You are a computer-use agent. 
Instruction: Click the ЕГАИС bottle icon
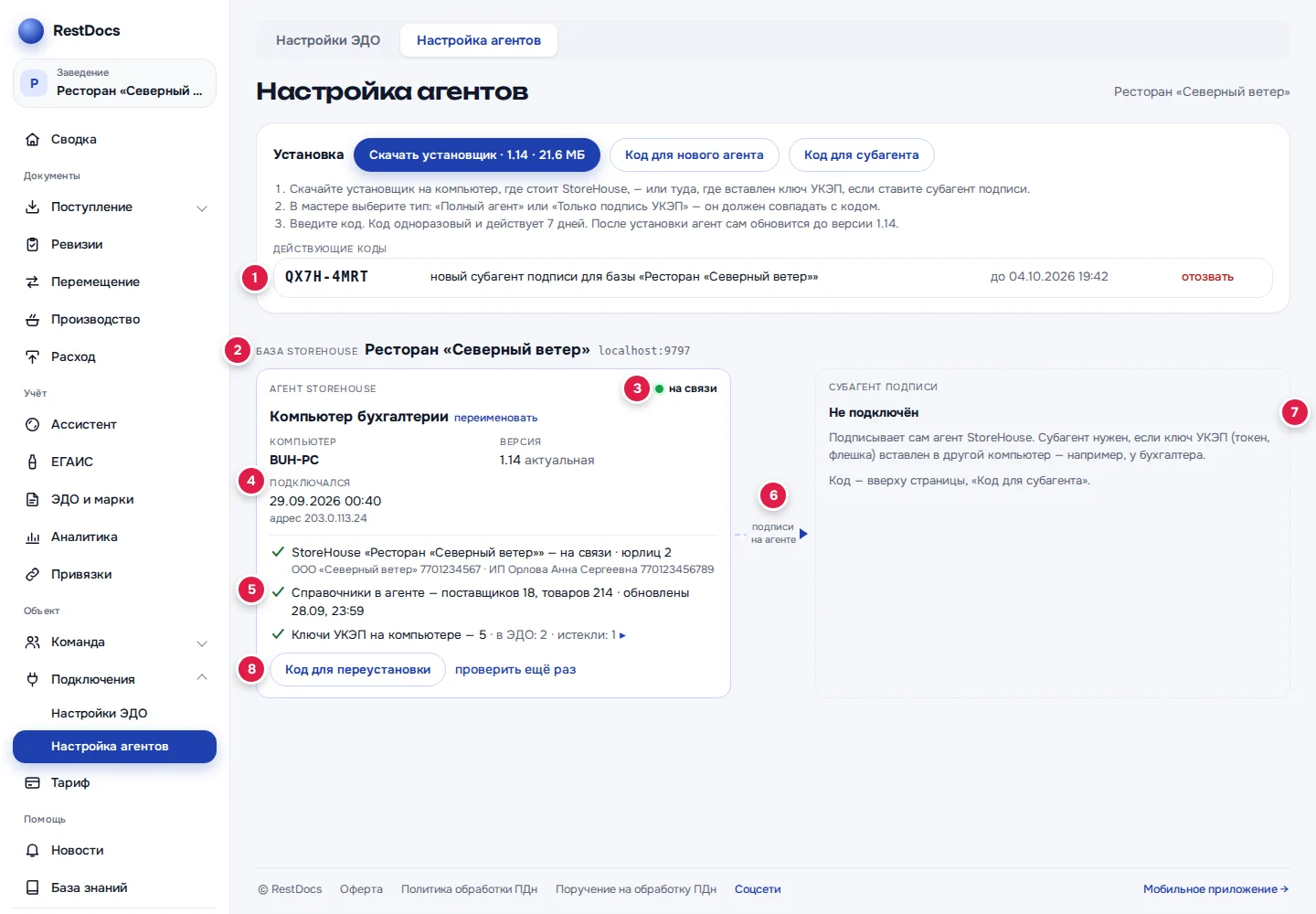(33, 462)
